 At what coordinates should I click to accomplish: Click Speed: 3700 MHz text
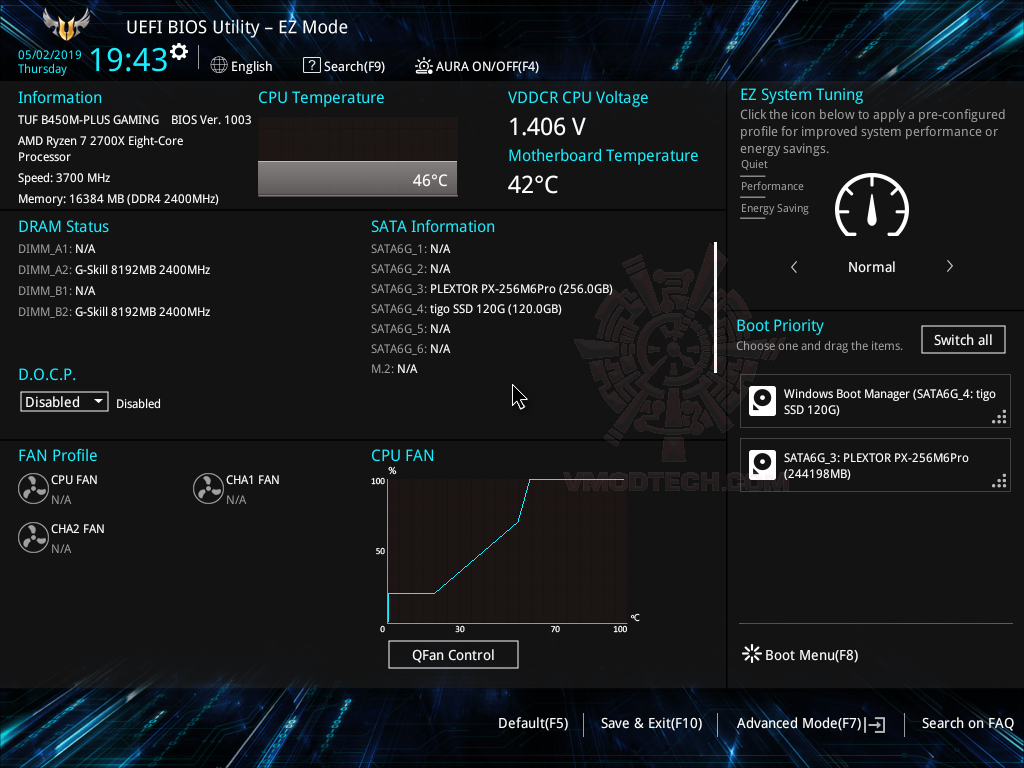click(64, 178)
